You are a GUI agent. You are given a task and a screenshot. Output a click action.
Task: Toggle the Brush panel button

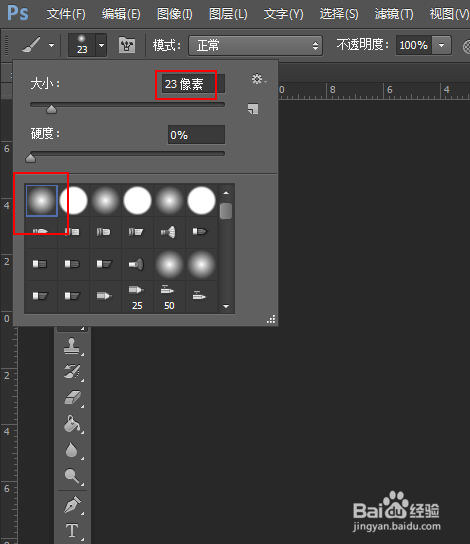pos(127,45)
